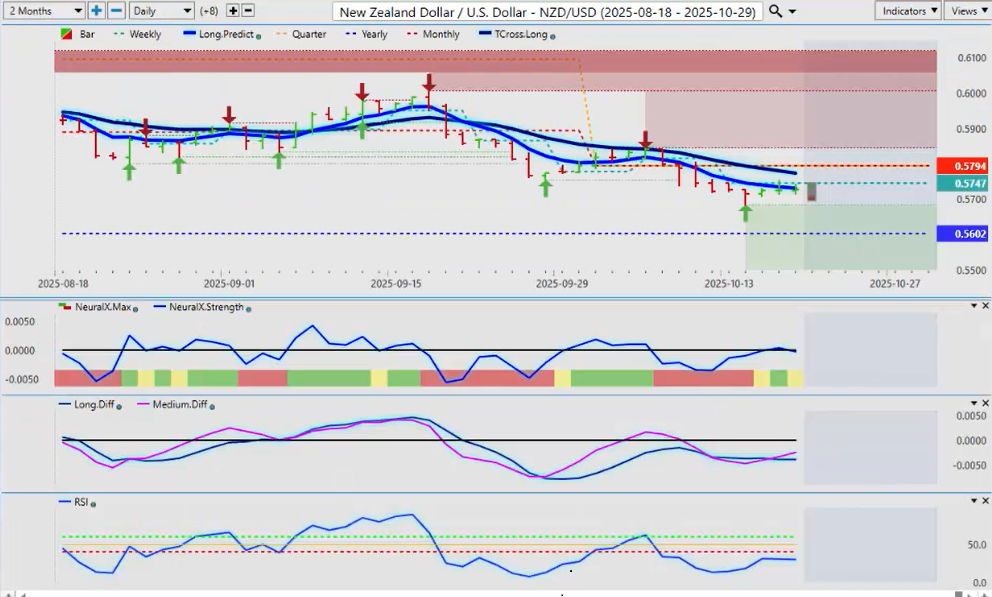The height and width of the screenshot is (597, 992).
Task: Open the Daily timeframe dropdown
Action: (x=161, y=10)
